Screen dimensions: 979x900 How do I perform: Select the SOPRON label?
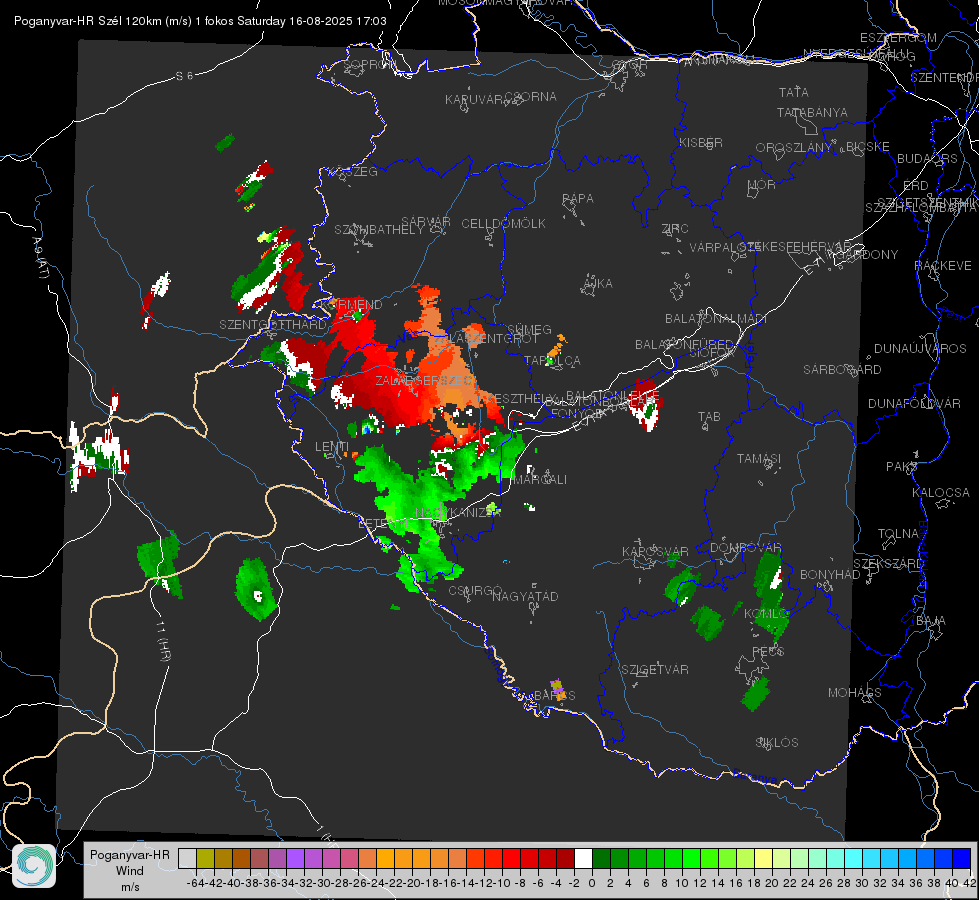pyautogui.click(x=370, y=64)
